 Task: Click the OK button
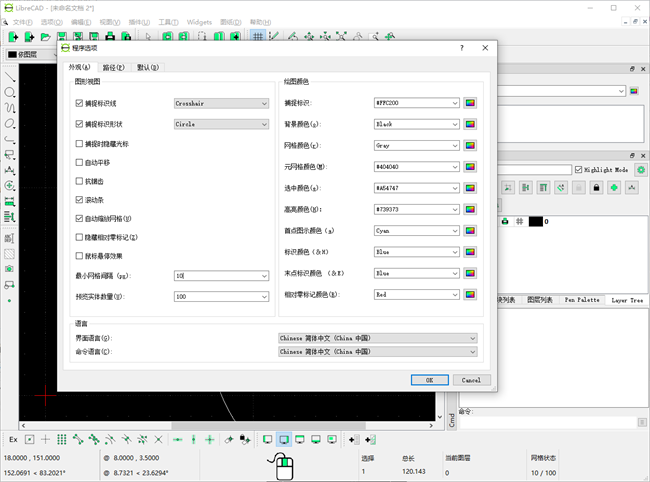pos(429,380)
